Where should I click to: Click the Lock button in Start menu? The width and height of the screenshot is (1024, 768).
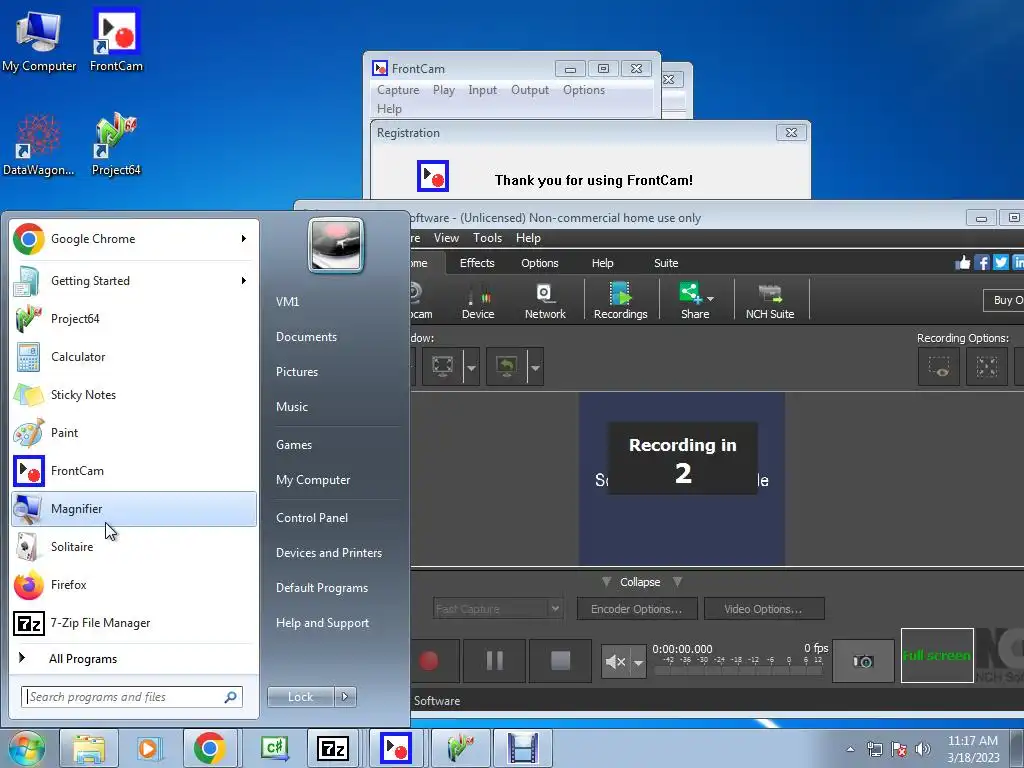[300, 697]
